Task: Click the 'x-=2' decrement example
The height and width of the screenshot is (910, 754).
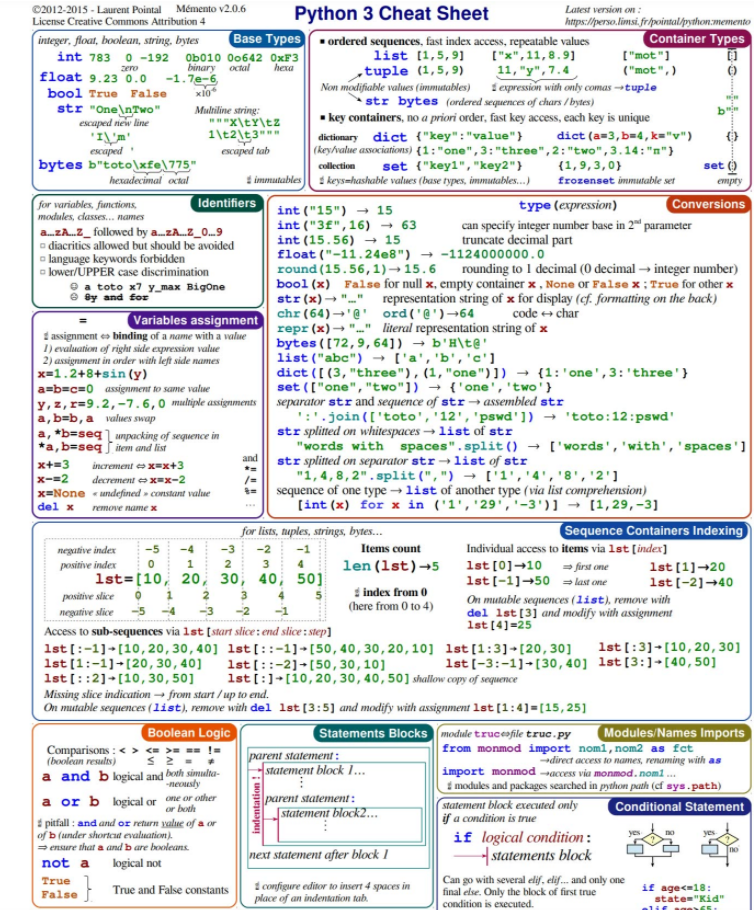Action: [53, 479]
